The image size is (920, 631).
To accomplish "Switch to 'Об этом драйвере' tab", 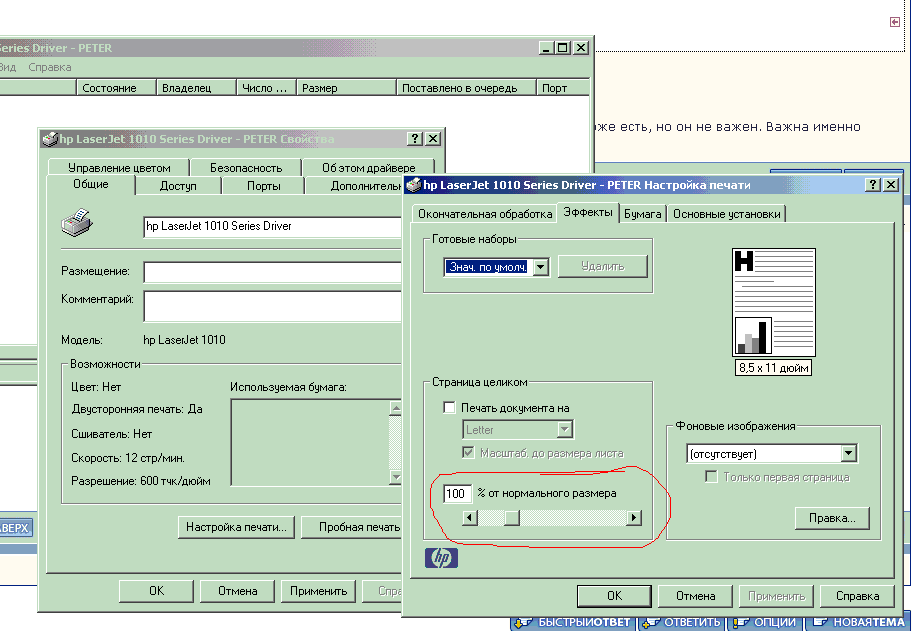I will point(368,168).
